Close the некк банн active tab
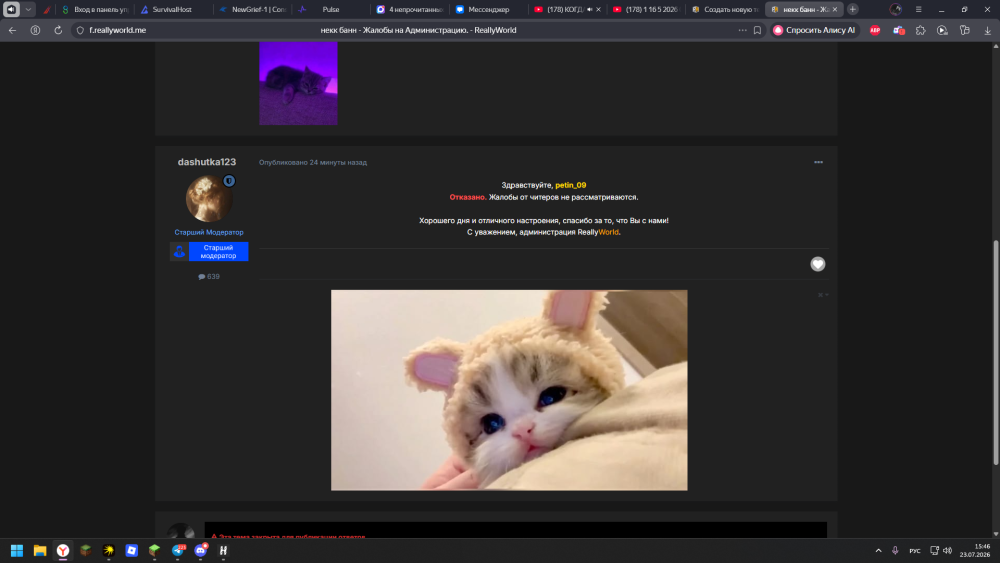Image resolution: width=1000 pixels, height=563 pixels. coord(834,10)
